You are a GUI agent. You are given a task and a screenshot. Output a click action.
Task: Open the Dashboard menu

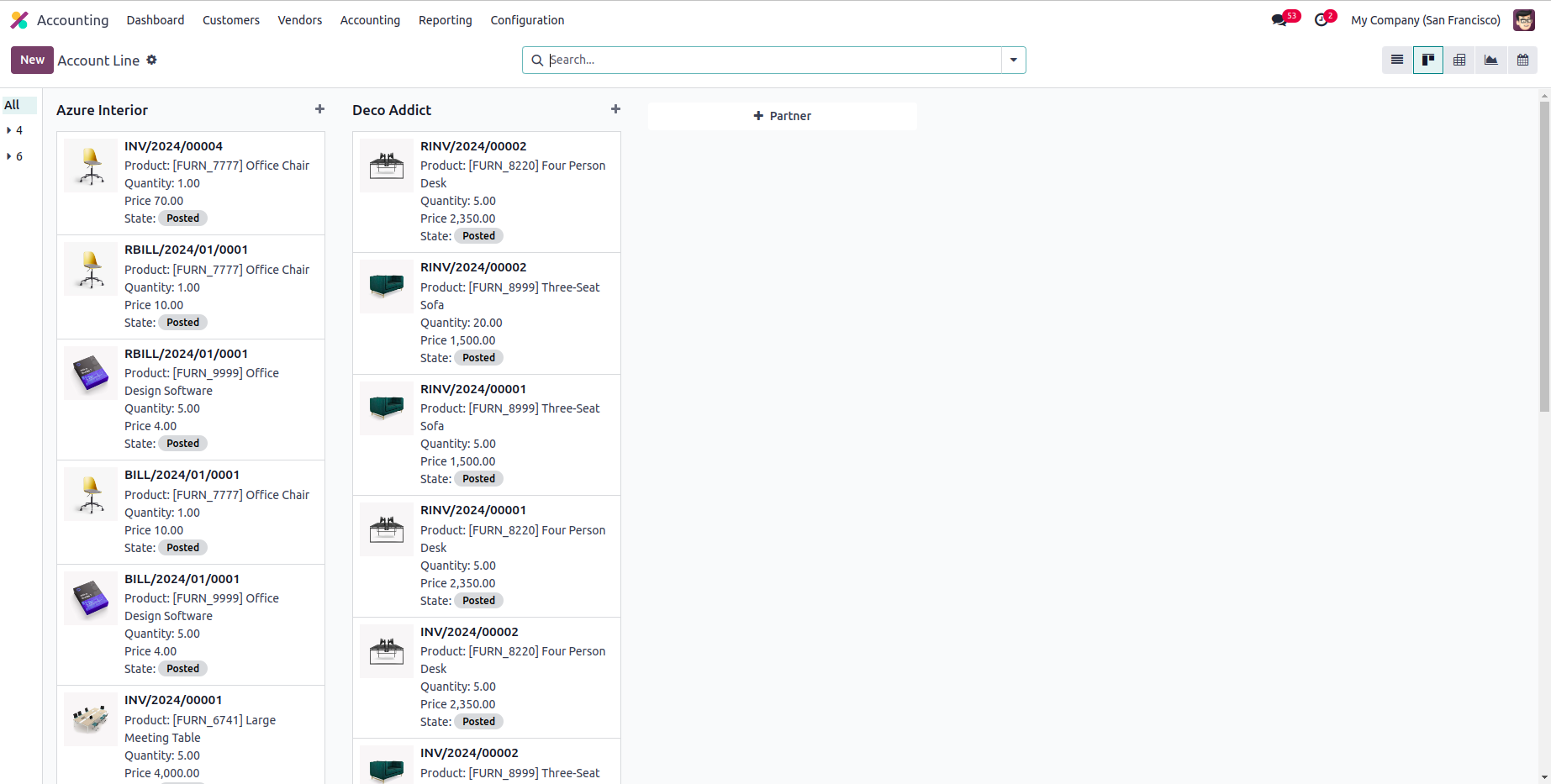point(156,20)
